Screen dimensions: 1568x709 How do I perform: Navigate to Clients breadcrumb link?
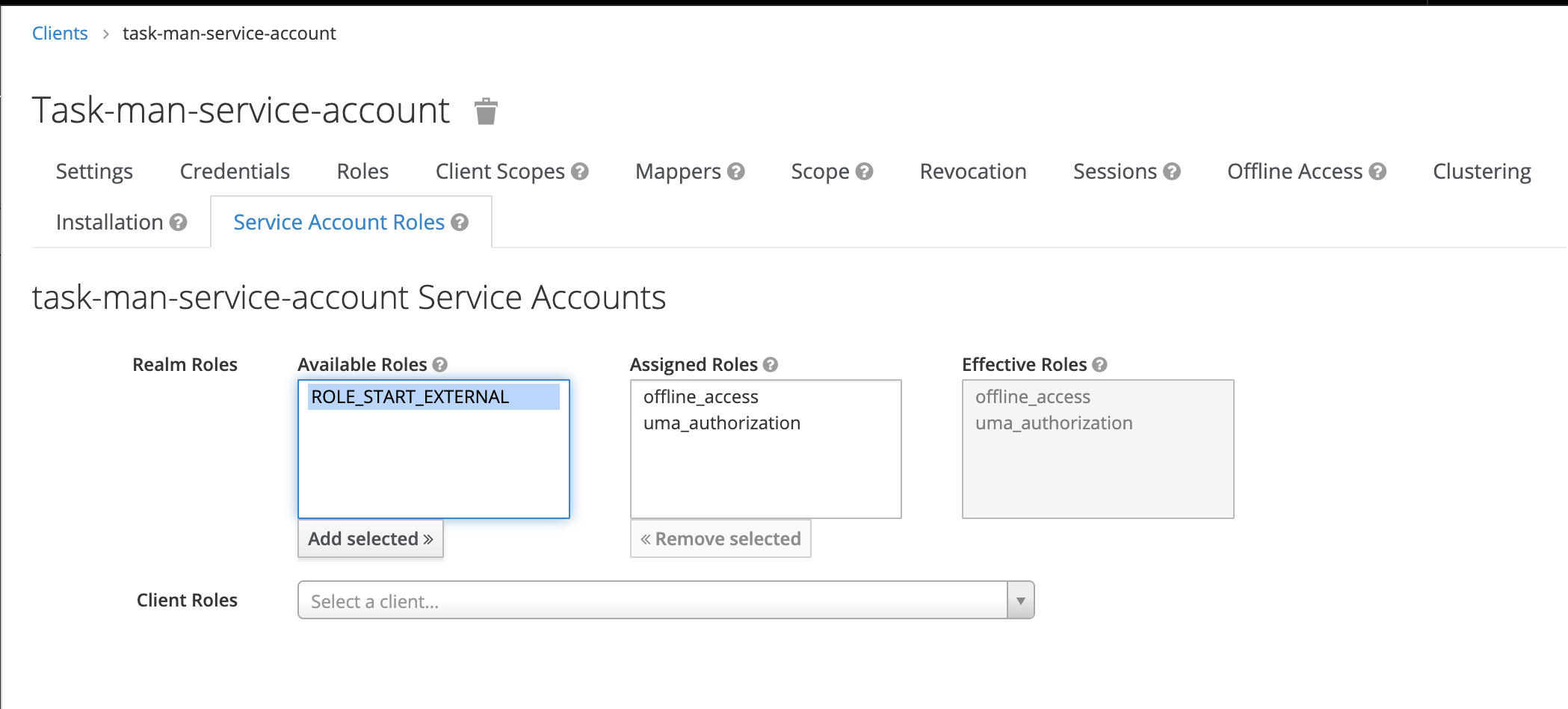pyautogui.click(x=60, y=33)
